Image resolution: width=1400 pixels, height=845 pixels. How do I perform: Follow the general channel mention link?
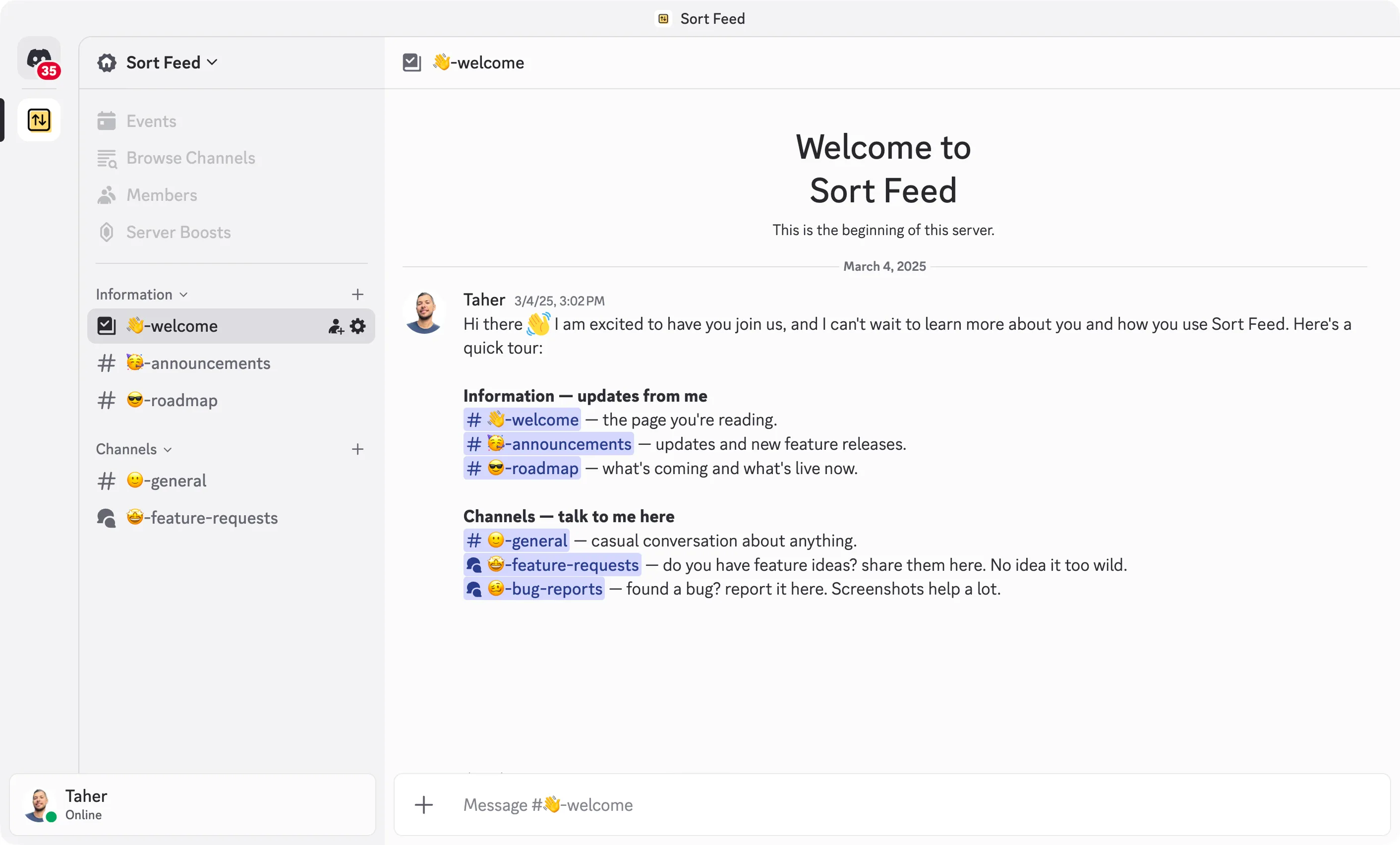coord(517,541)
